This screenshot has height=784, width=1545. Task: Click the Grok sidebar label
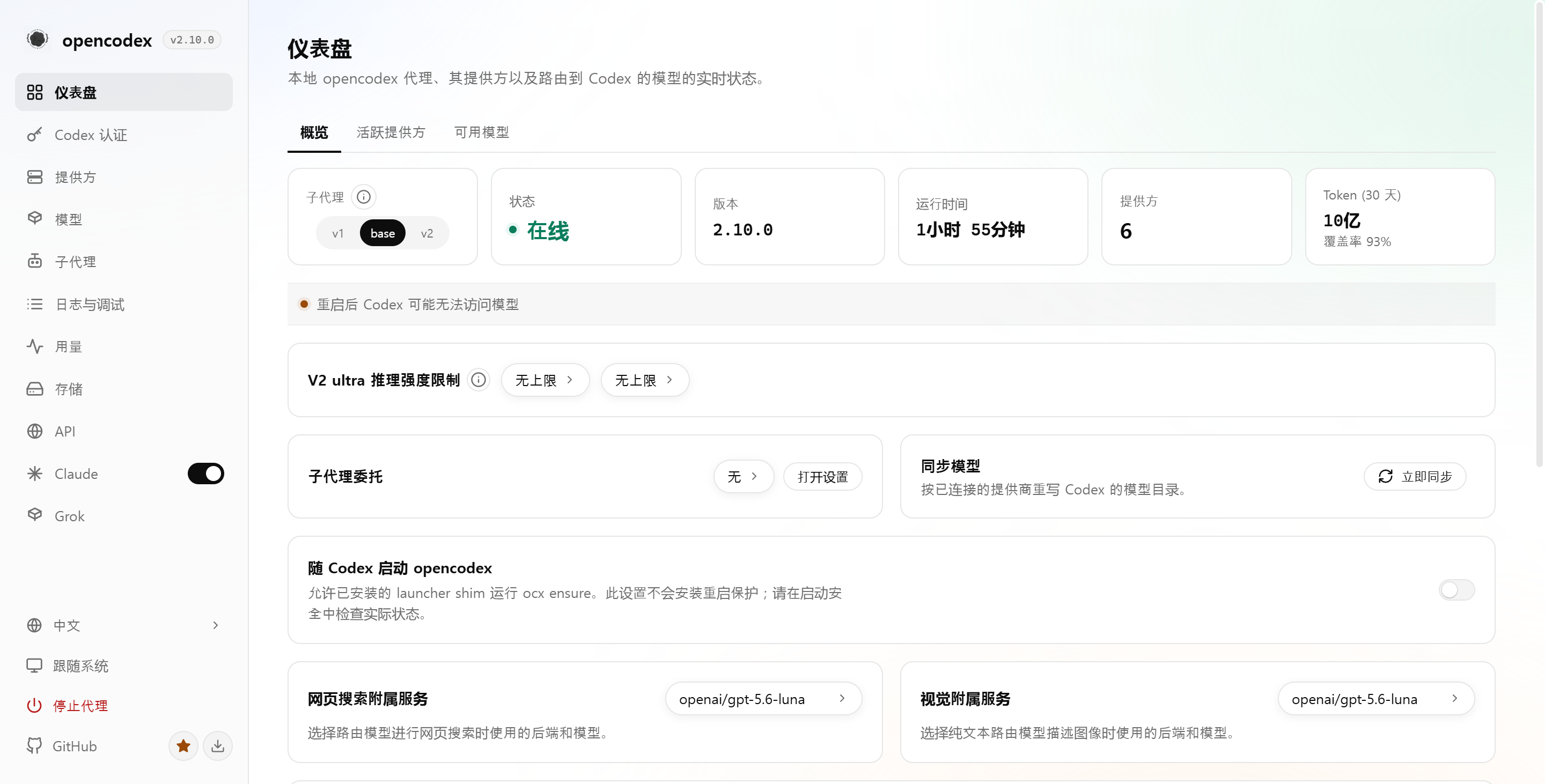(x=70, y=516)
